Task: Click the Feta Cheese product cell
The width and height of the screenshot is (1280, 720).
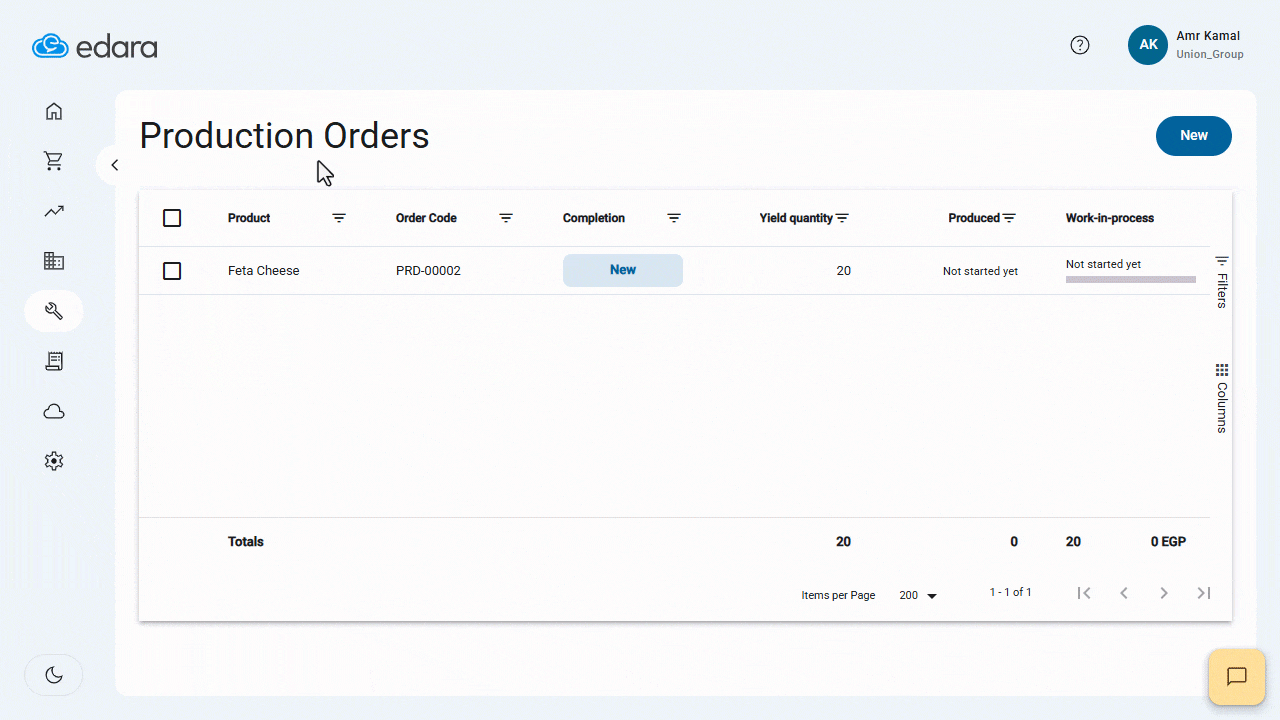Action: point(264,271)
